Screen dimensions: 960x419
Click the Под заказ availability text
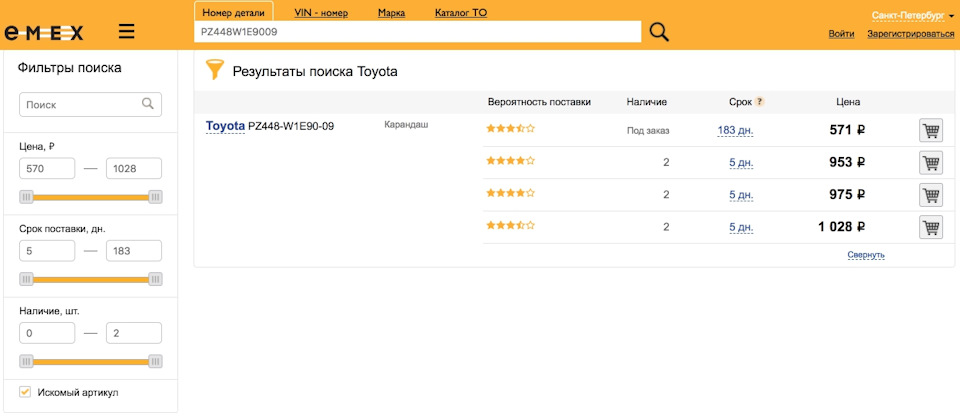(x=648, y=130)
